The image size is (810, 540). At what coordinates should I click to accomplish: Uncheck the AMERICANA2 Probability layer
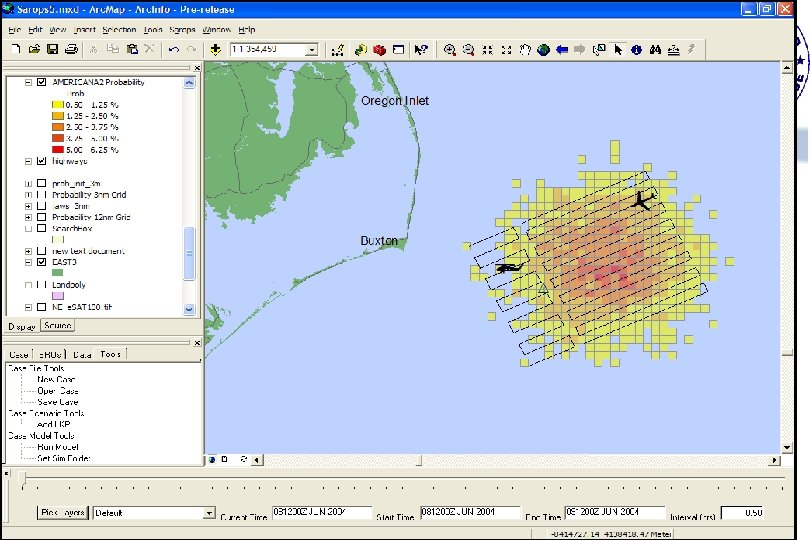[41, 82]
